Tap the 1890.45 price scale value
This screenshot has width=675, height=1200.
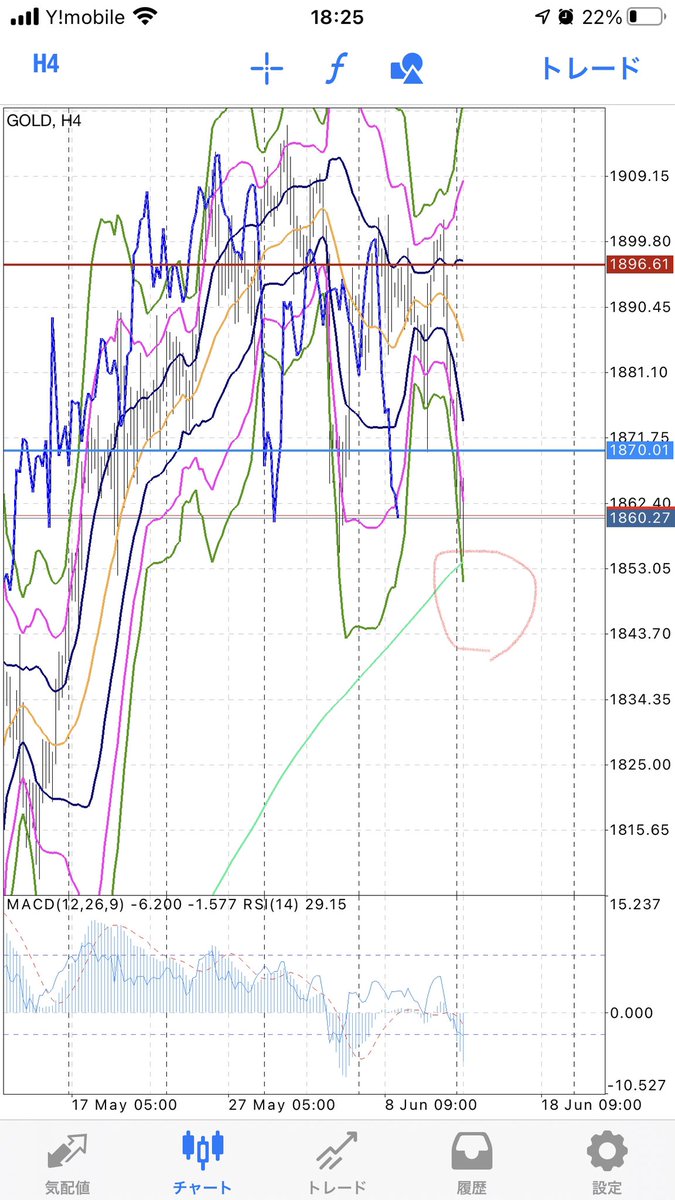coord(640,307)
